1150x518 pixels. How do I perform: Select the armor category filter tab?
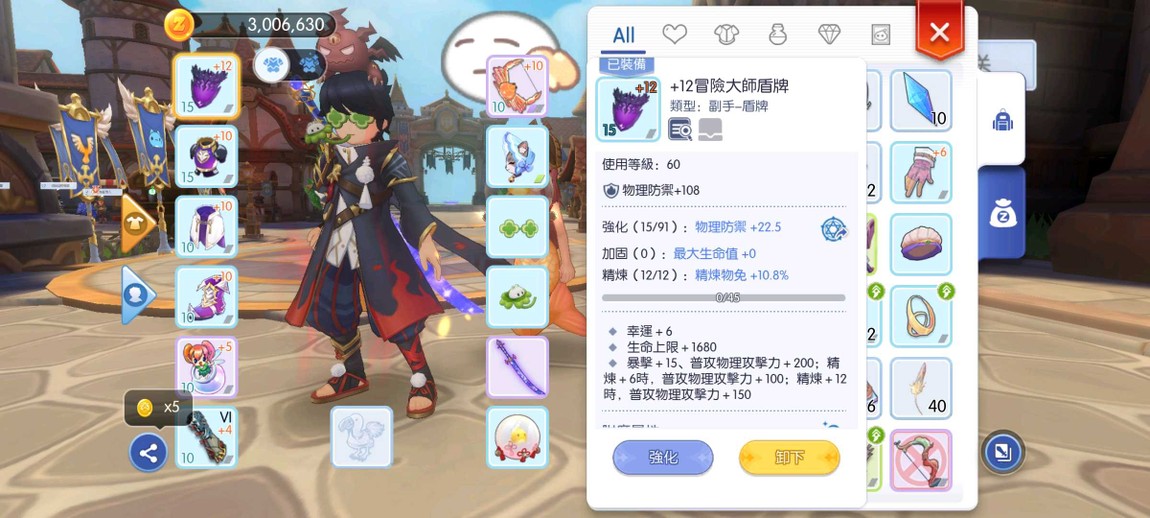click(726, 34)
